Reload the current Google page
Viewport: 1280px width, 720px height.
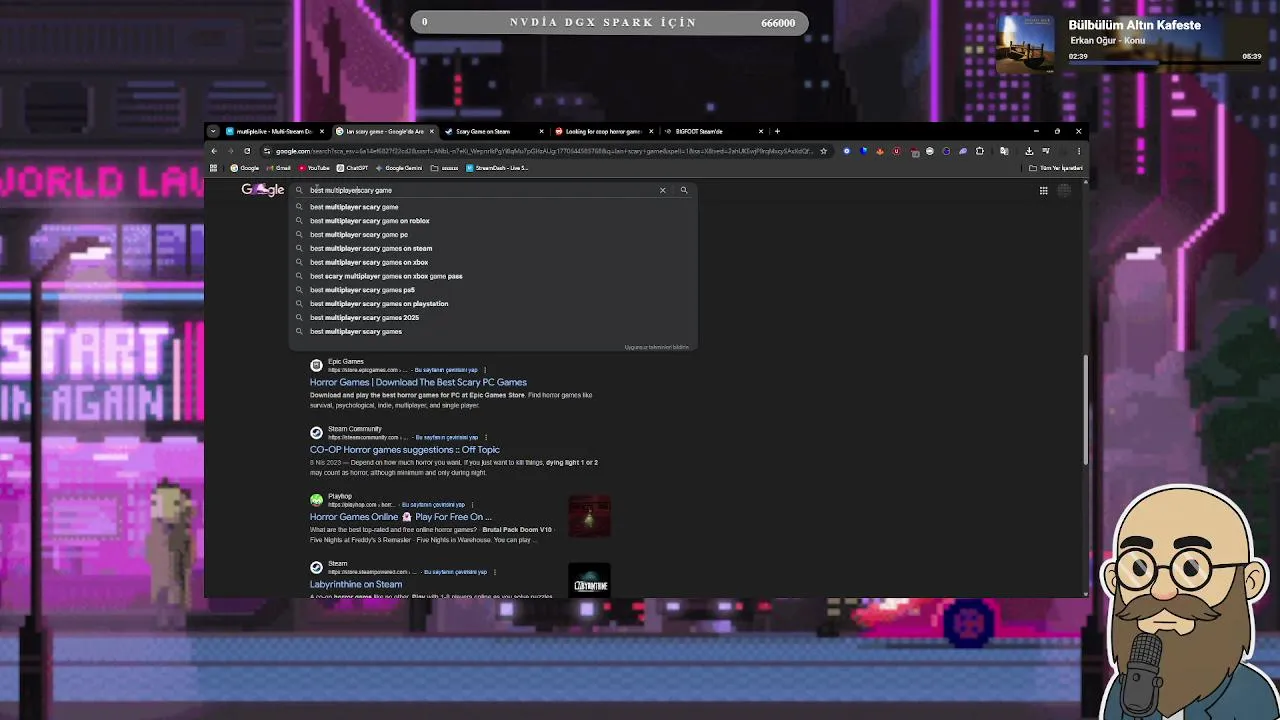pyautogui.click(x=247, y=151)
